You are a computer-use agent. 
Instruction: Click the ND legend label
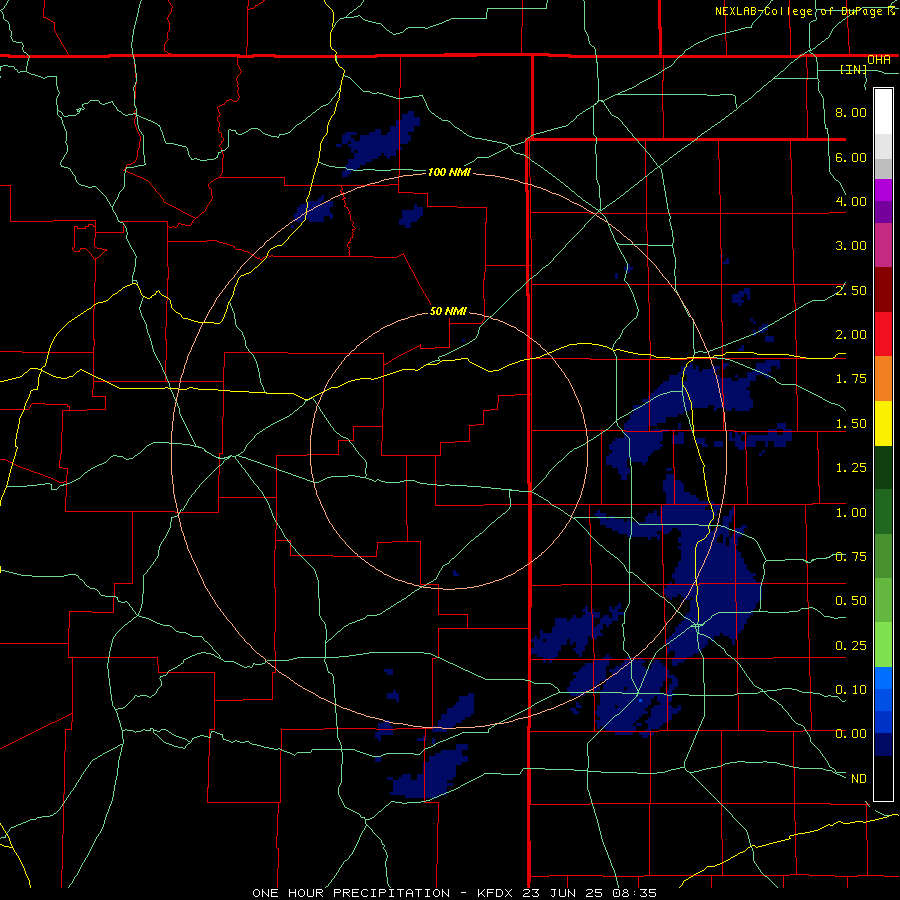point(859,779)
